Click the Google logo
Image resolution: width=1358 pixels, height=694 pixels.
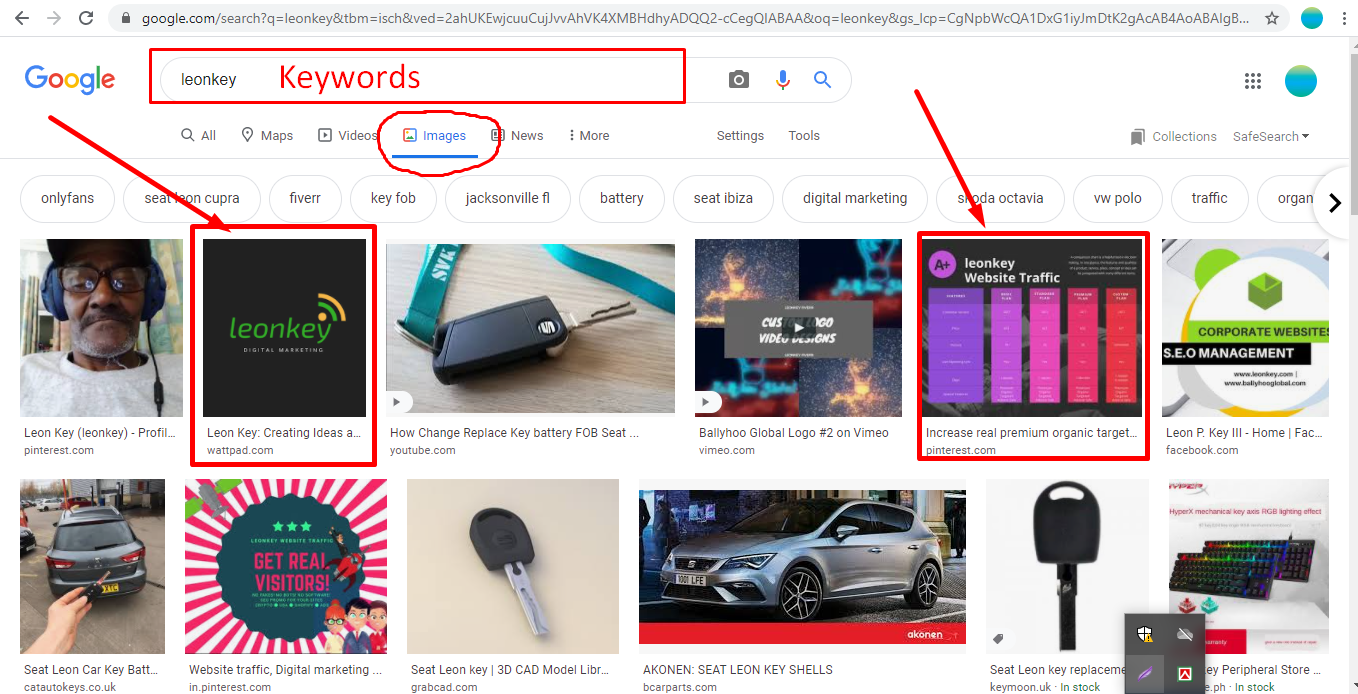point(70,80)
